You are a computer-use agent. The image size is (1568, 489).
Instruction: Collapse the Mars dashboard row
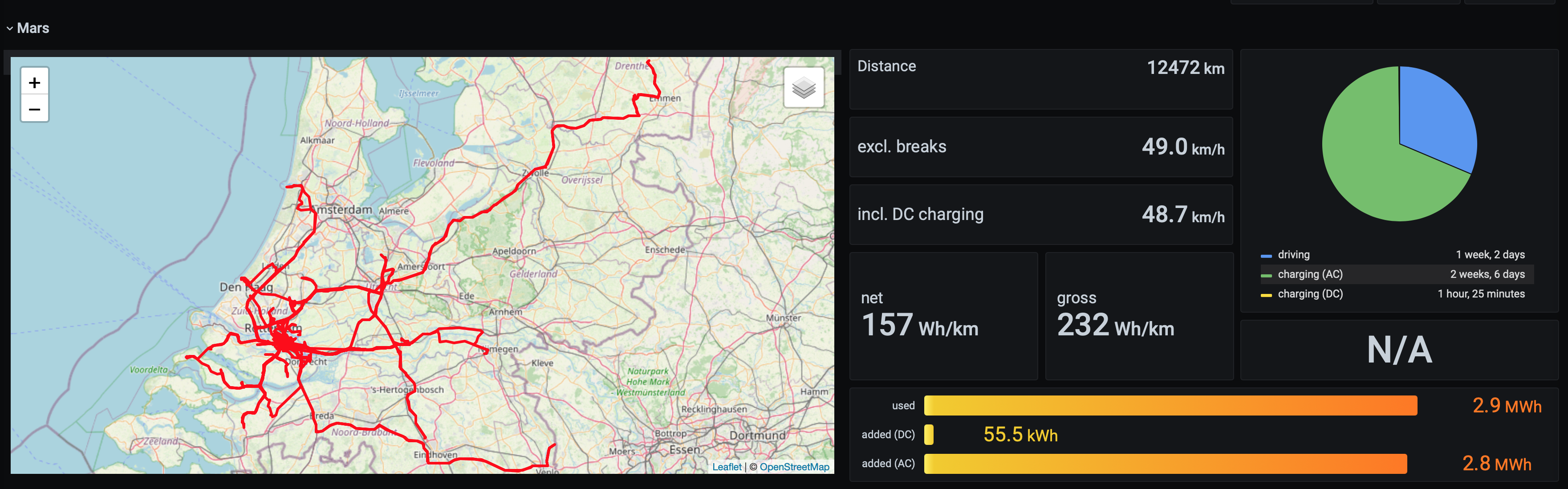(x=10, y=29)
